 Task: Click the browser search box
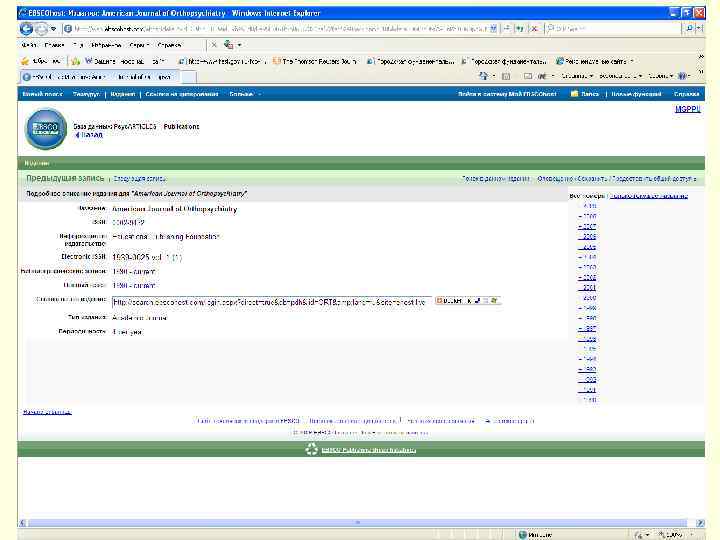[613, 28]
